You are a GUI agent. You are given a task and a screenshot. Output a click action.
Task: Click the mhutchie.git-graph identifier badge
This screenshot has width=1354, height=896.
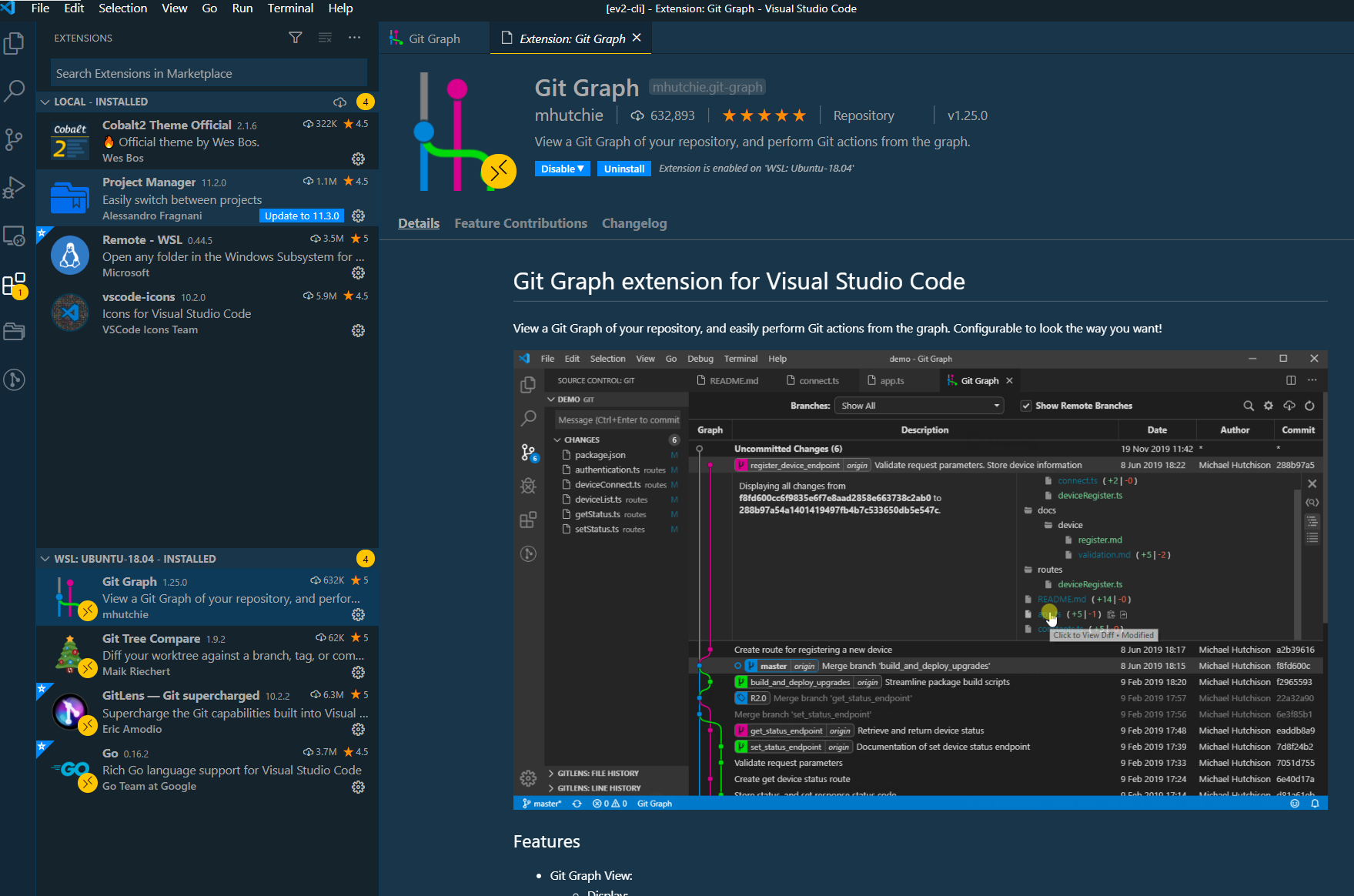[707, 87]
